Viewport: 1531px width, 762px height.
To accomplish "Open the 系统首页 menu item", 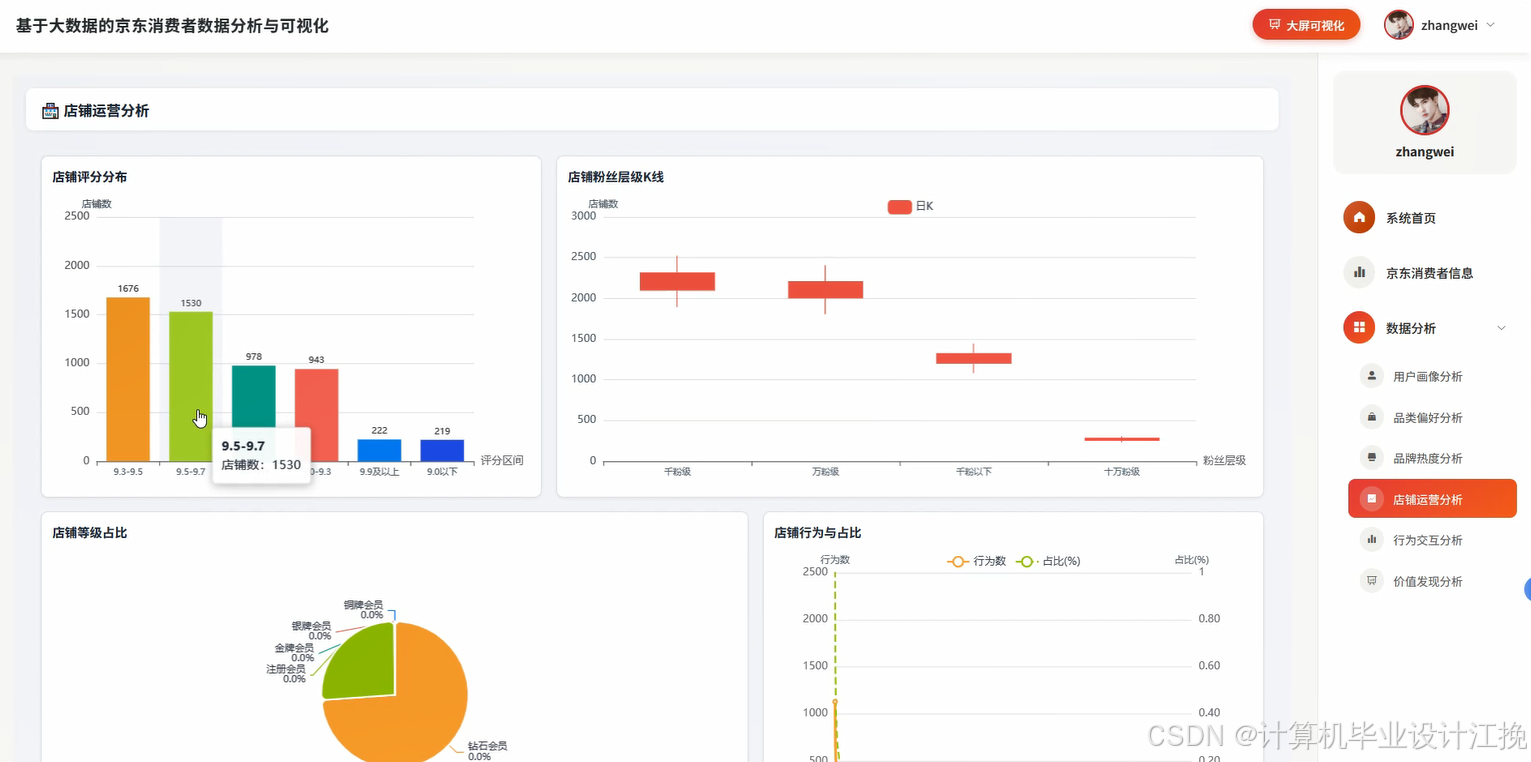I will point(1425,218).
